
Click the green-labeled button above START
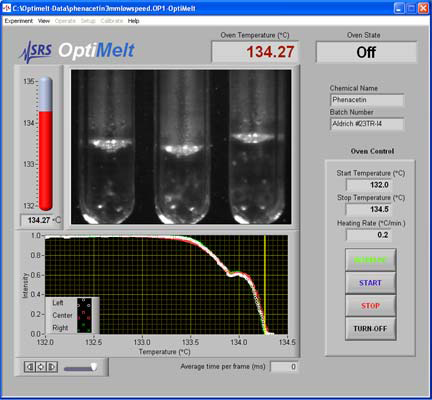[370, 260]
